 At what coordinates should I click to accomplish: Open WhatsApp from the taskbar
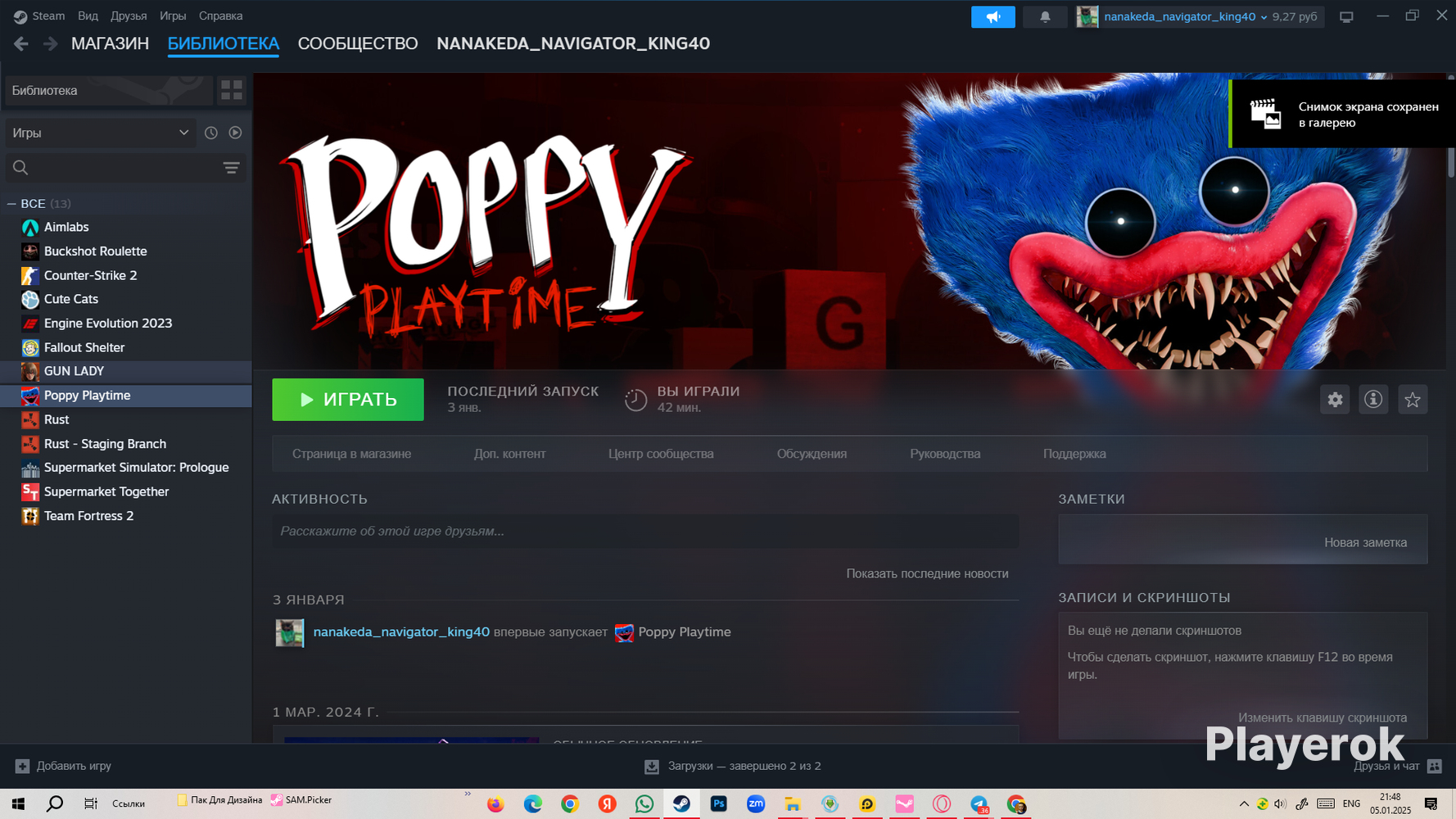[x=644, y=804]
